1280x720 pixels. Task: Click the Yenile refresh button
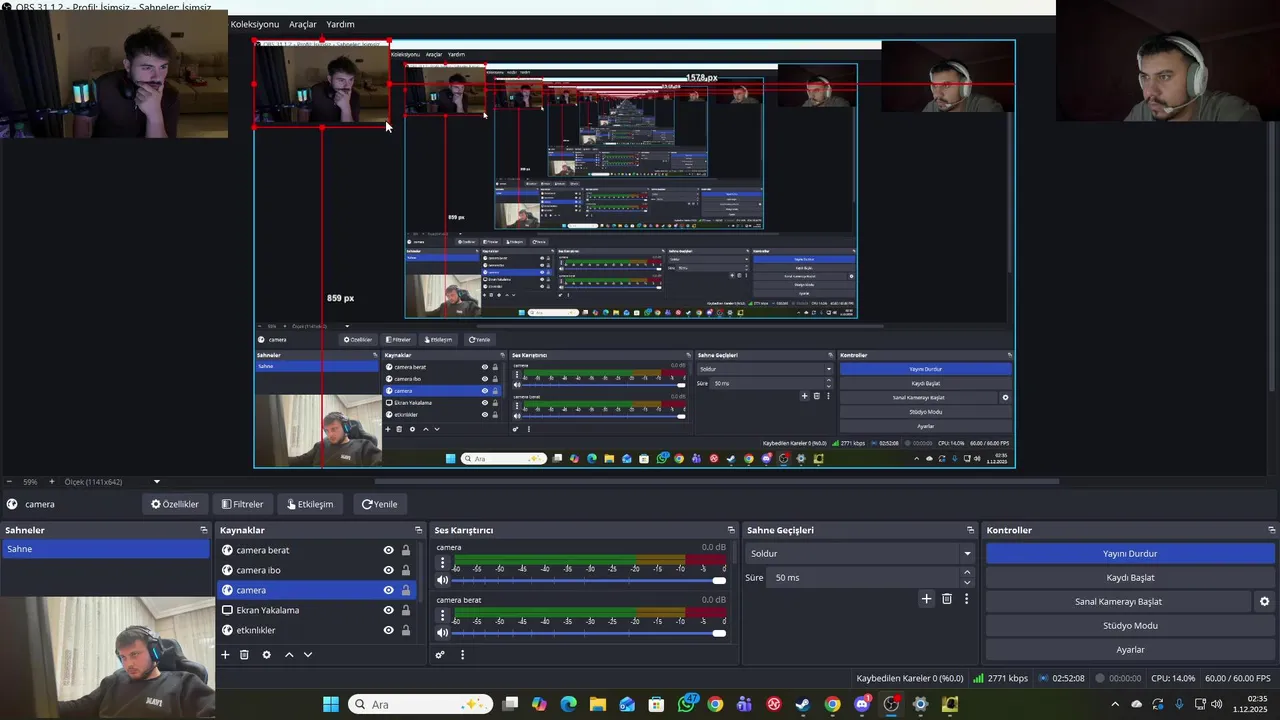pyautogui.click(x=379, y=504)
